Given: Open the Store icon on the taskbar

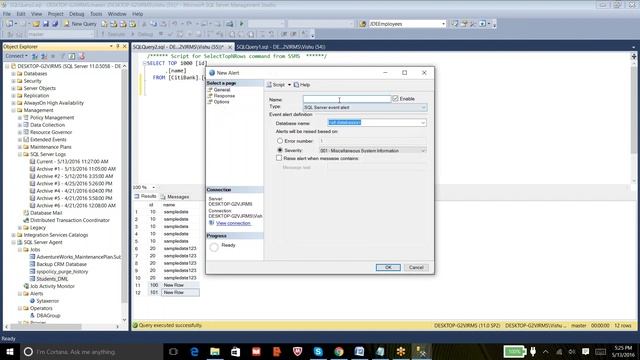Looking at the screenshot, I should point(236,351).
